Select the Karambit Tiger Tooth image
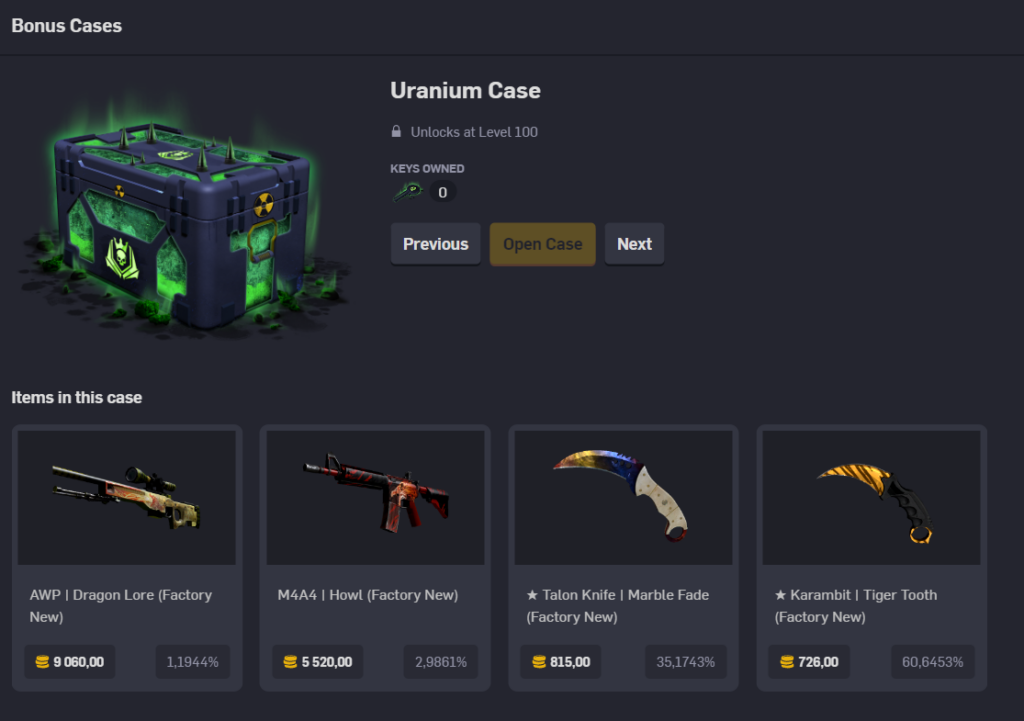The width and height of the screenshot is (1024, 721). (872, 498)
